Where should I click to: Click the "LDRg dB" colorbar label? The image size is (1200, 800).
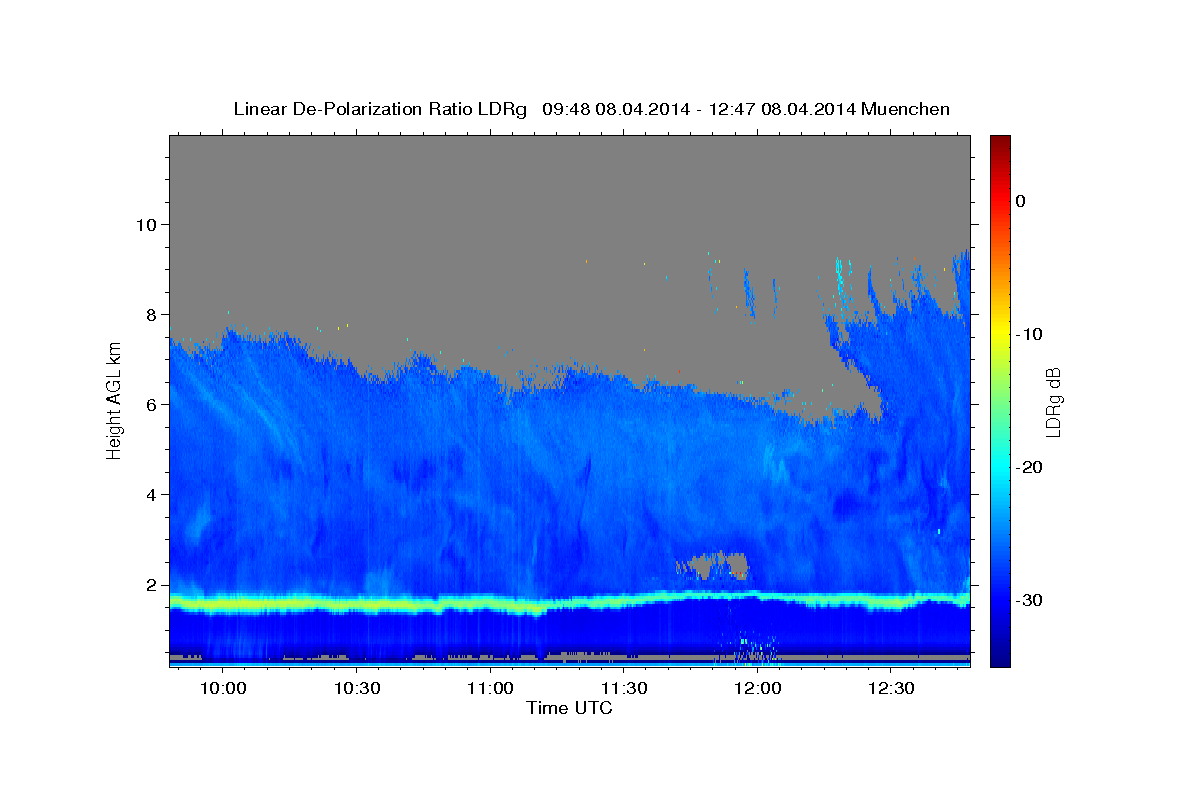(x=1054, y=401)
